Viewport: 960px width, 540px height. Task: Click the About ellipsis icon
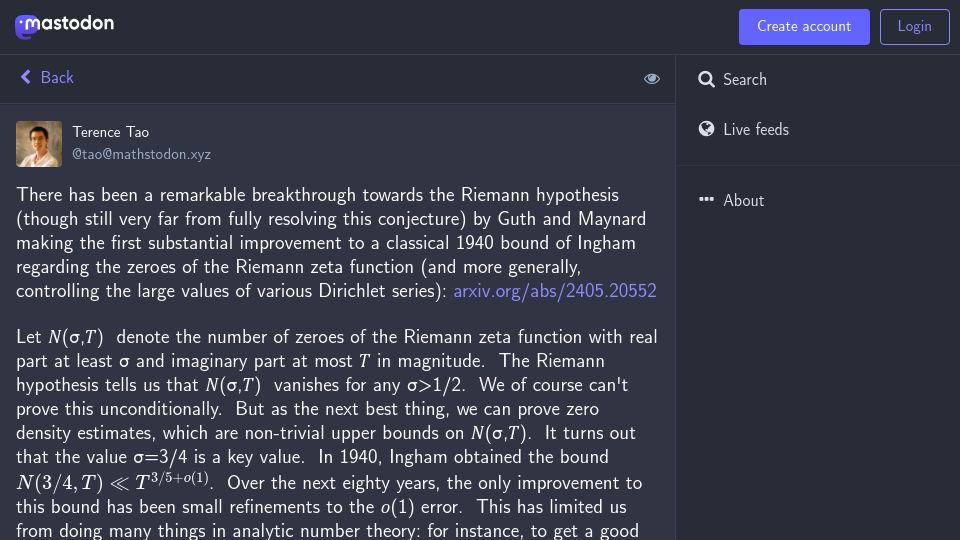706,200
